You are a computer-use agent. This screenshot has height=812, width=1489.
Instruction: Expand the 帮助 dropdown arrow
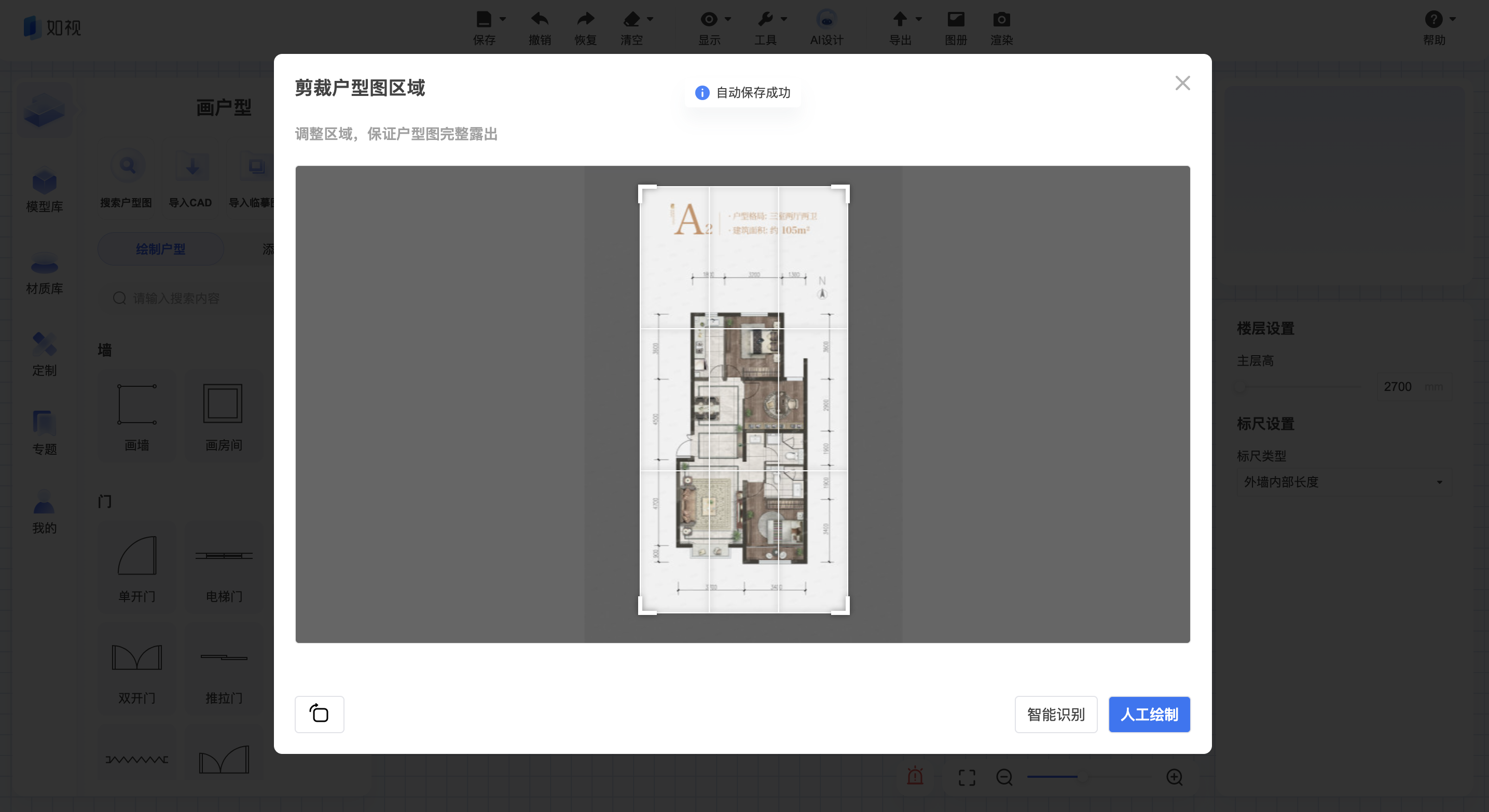click(1452, 19)
